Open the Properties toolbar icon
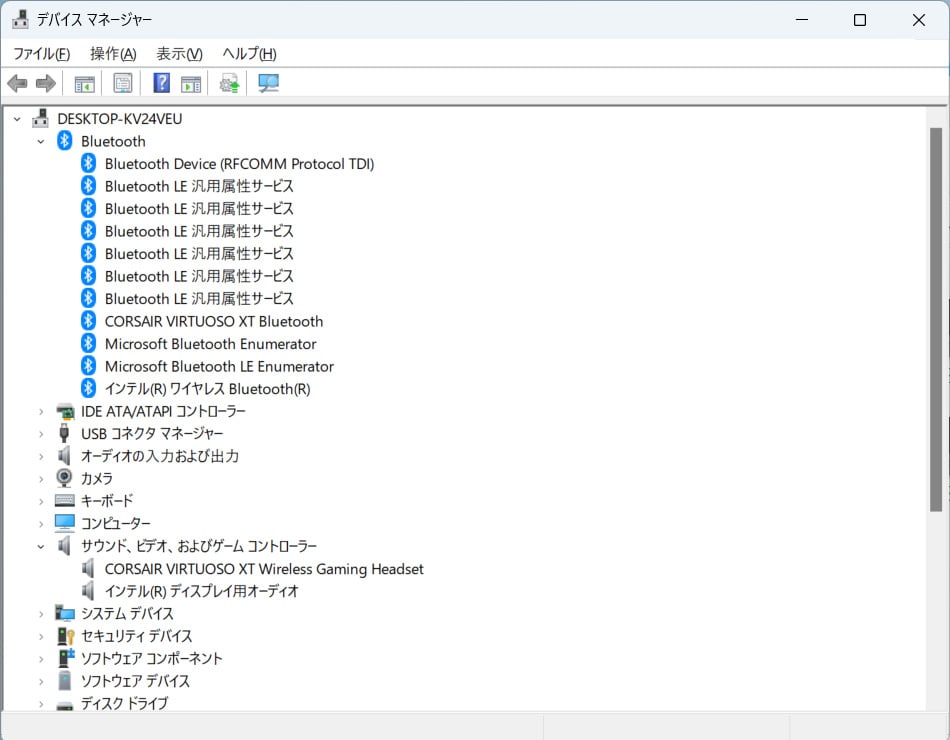 coord(123,83)
